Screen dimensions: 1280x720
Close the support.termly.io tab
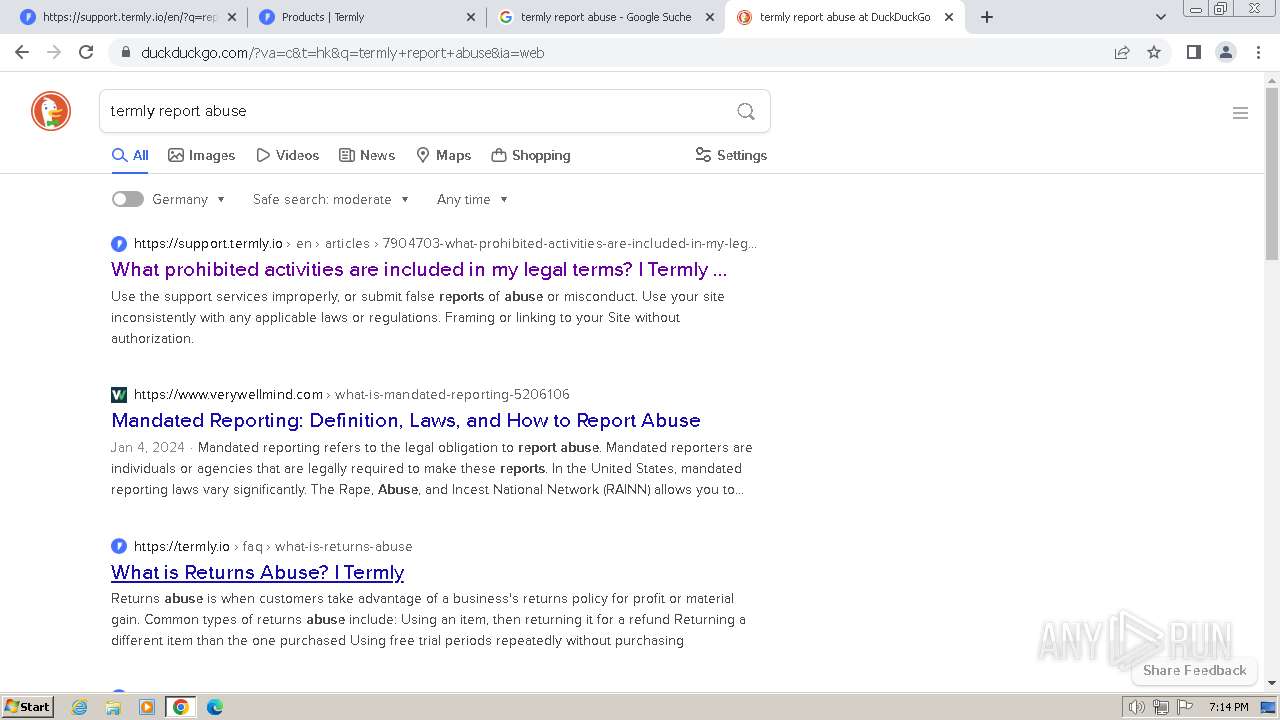click(x=232, y=17)
